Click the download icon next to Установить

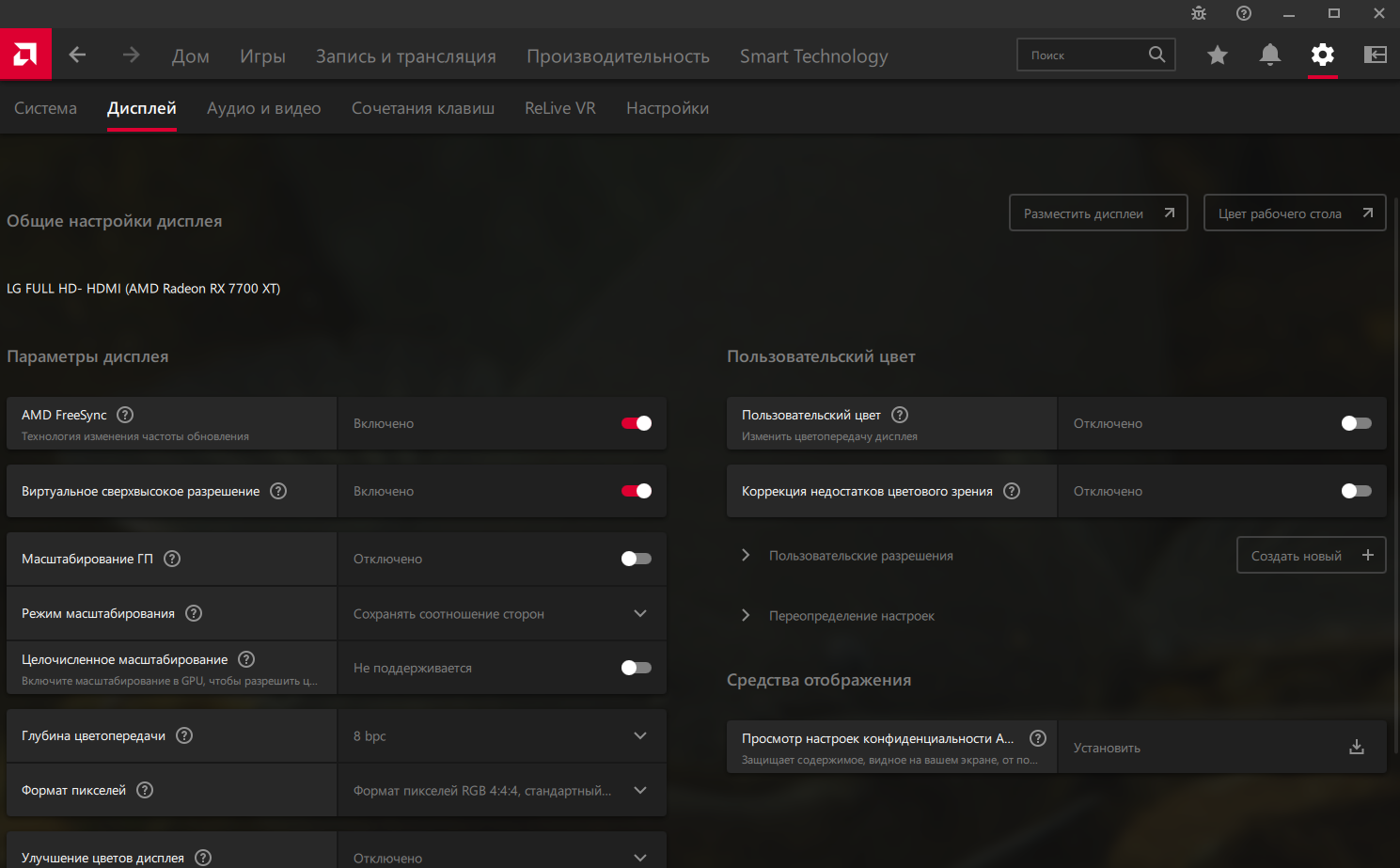(1357, 747)
